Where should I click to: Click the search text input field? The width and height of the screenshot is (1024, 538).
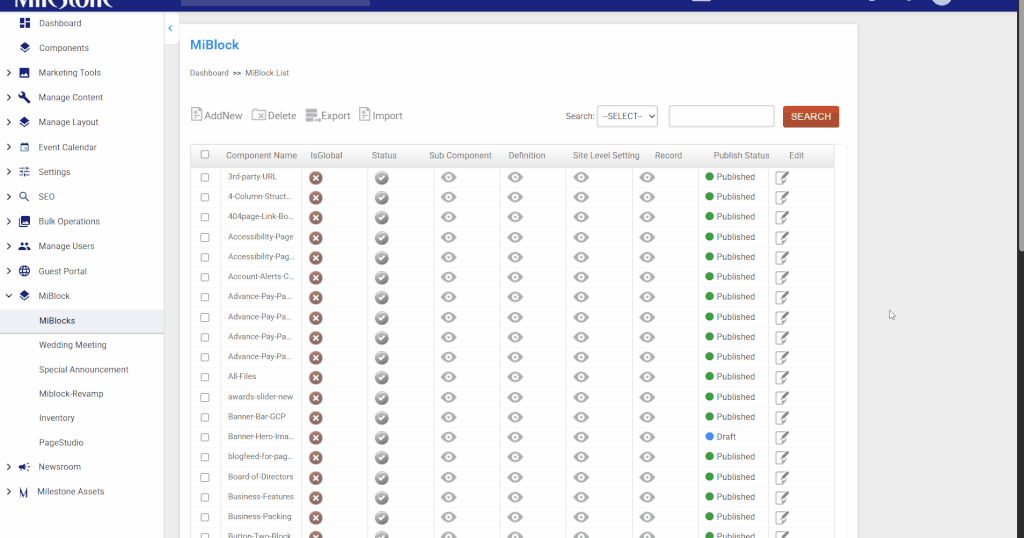pos(721,116)
